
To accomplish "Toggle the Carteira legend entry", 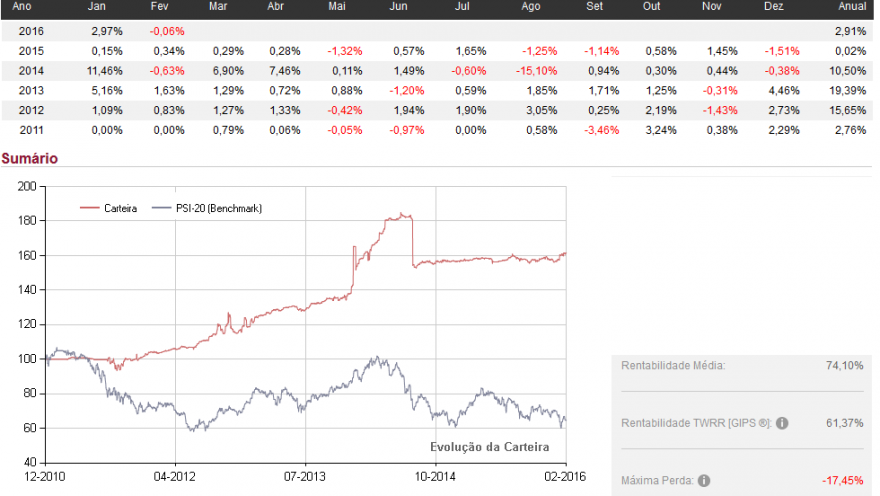I will tap(109, 208).
